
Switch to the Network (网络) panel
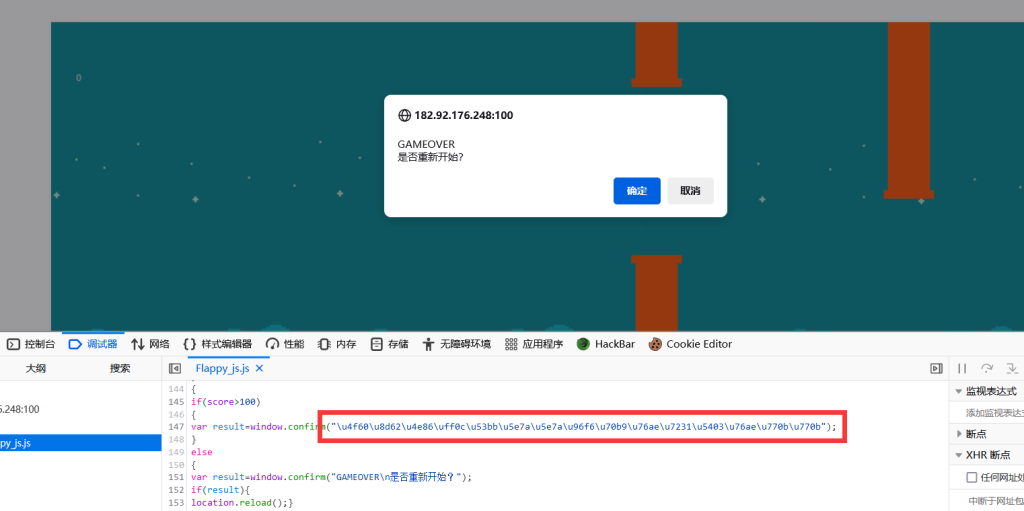[x=150, y=344]
